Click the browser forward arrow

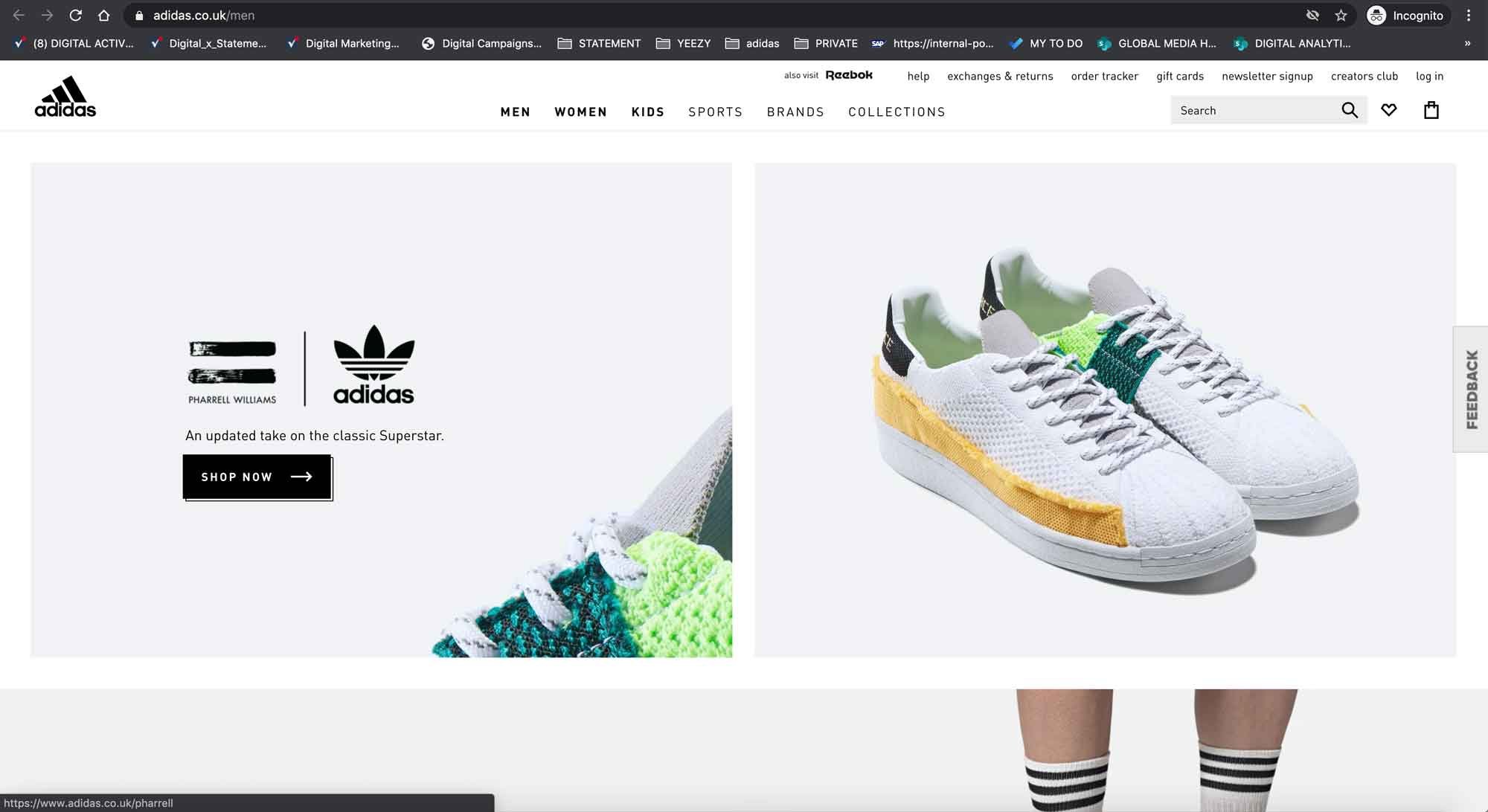[47, 16]
